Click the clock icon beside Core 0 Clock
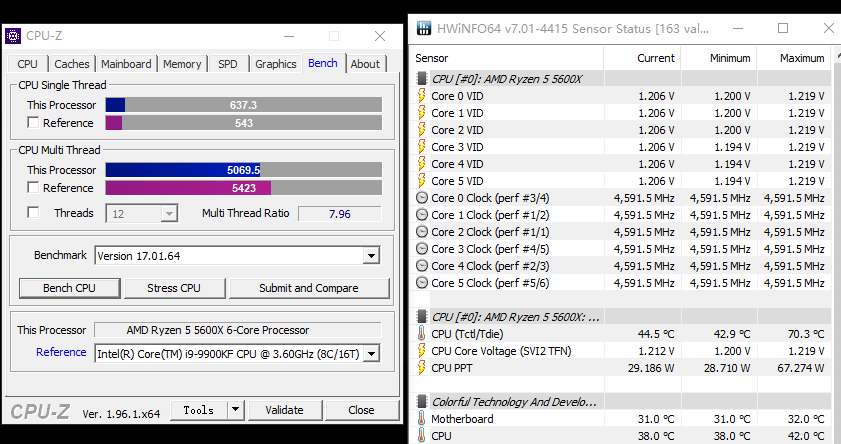The image size is (841, 444). click(422, 198)
